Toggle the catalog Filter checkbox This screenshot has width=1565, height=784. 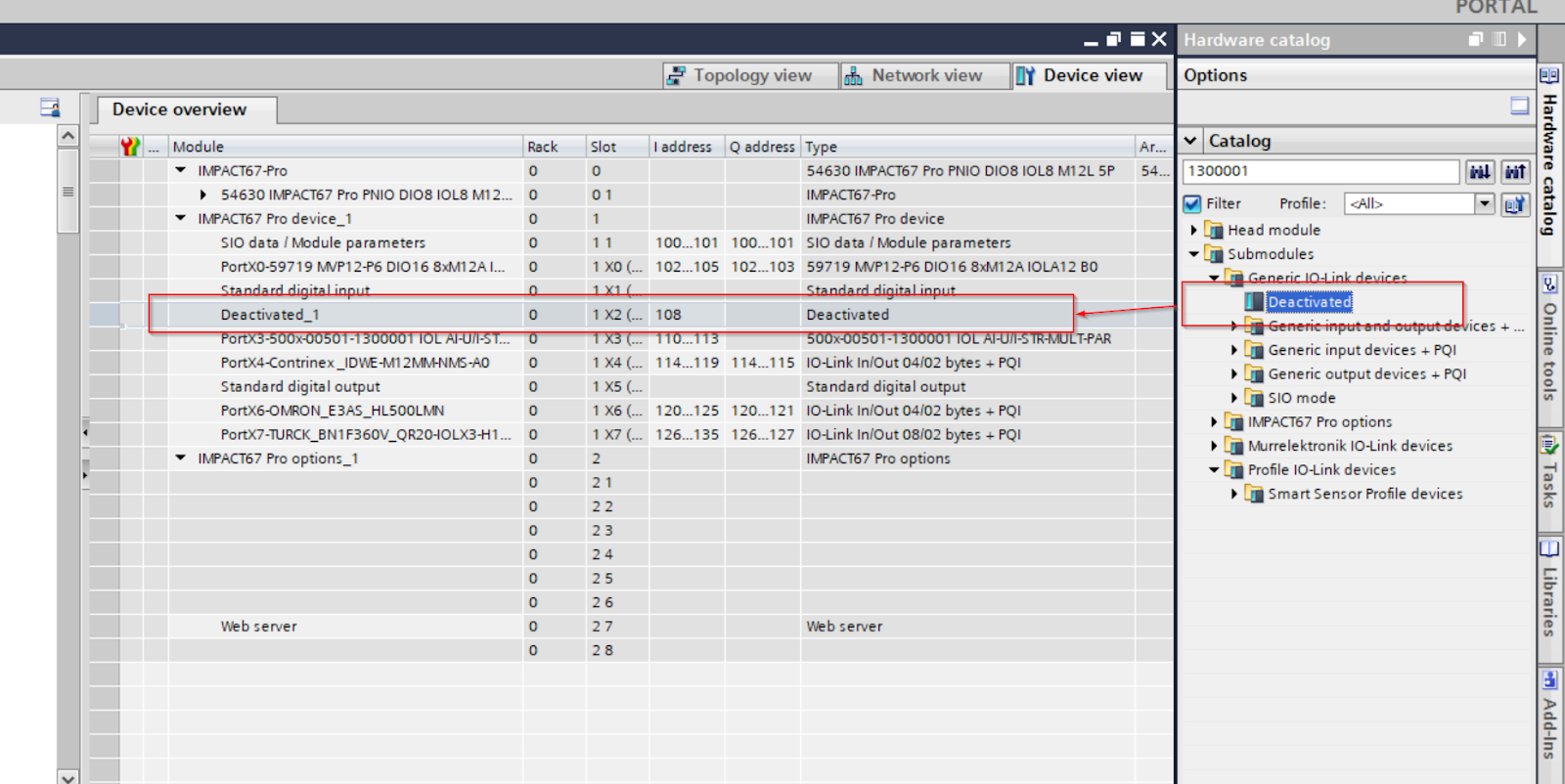point(1192,203)
